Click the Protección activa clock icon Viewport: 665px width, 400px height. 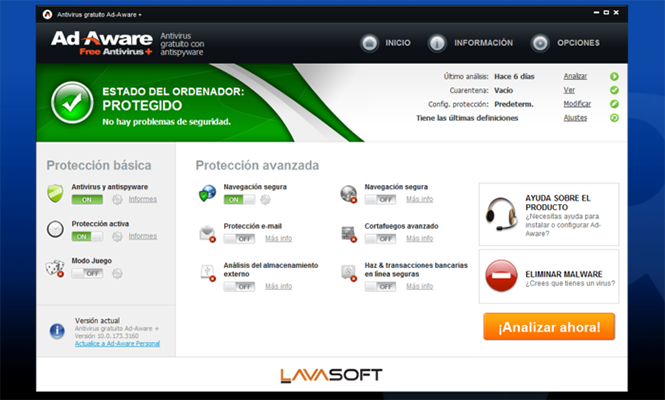(x=55, y=230)
